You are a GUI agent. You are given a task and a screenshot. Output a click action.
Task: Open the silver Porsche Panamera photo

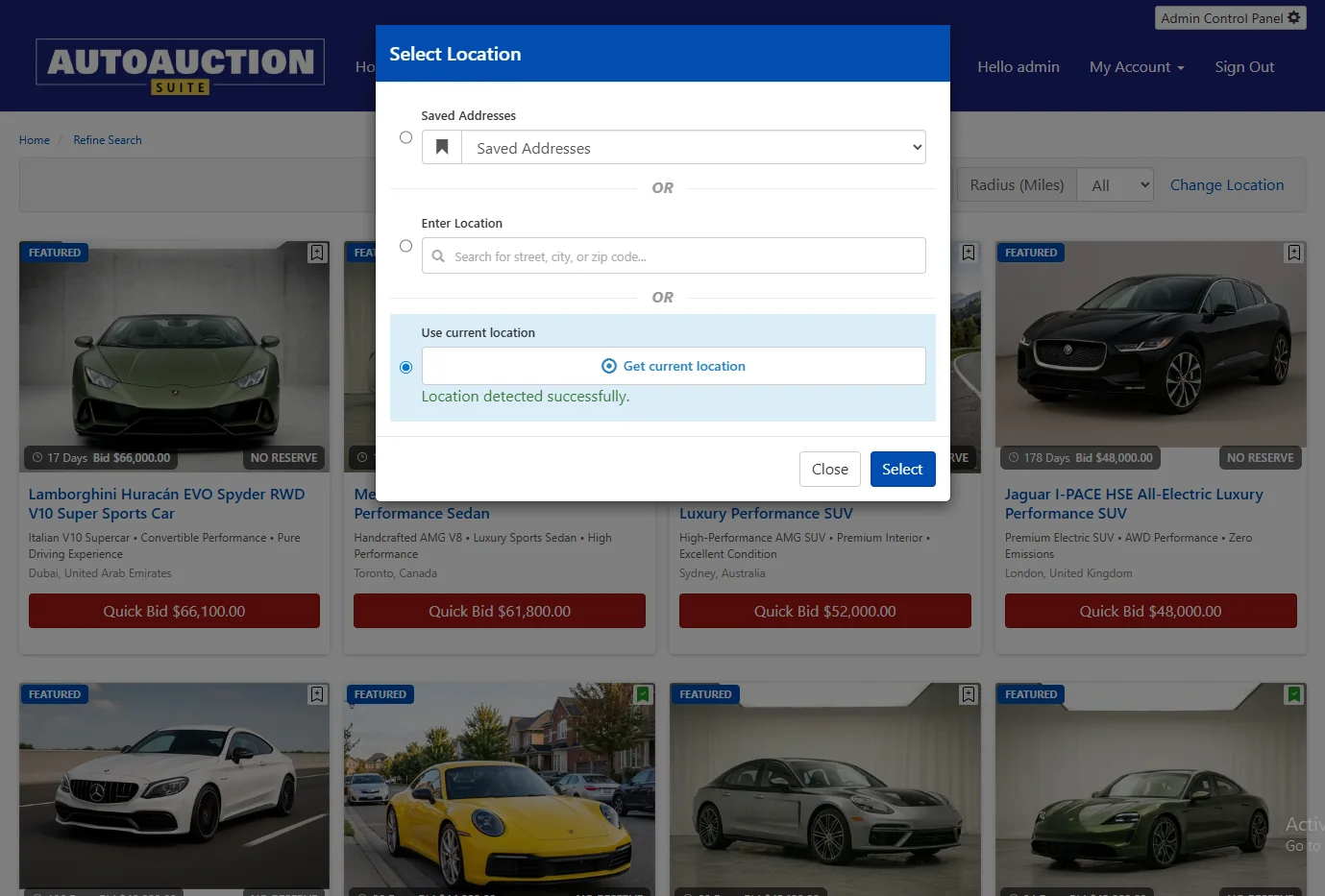825,787
